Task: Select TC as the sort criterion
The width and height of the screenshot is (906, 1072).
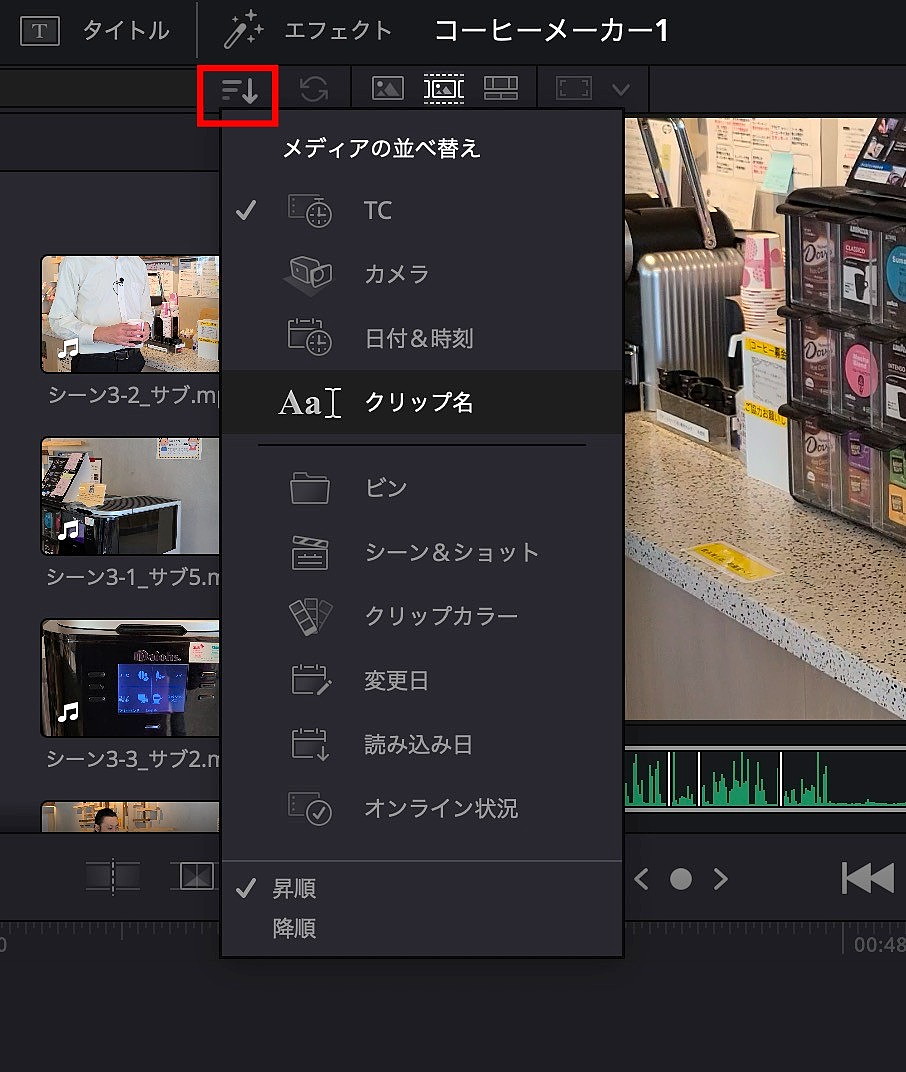Action: coord(378,210)
